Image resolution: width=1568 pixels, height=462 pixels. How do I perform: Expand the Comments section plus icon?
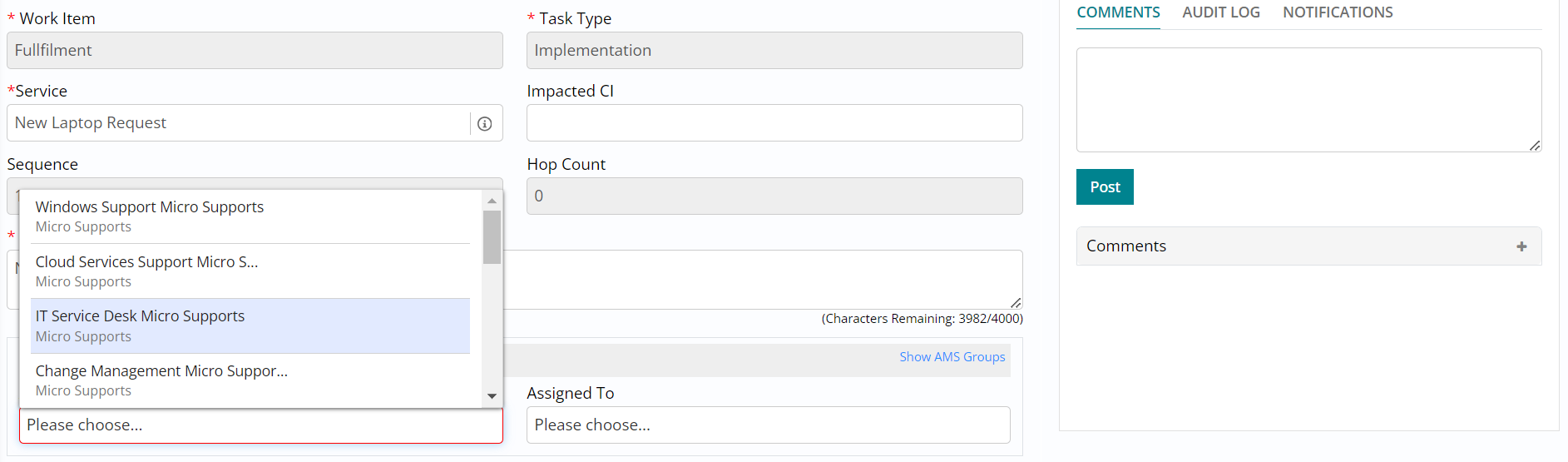[1521, 246]
